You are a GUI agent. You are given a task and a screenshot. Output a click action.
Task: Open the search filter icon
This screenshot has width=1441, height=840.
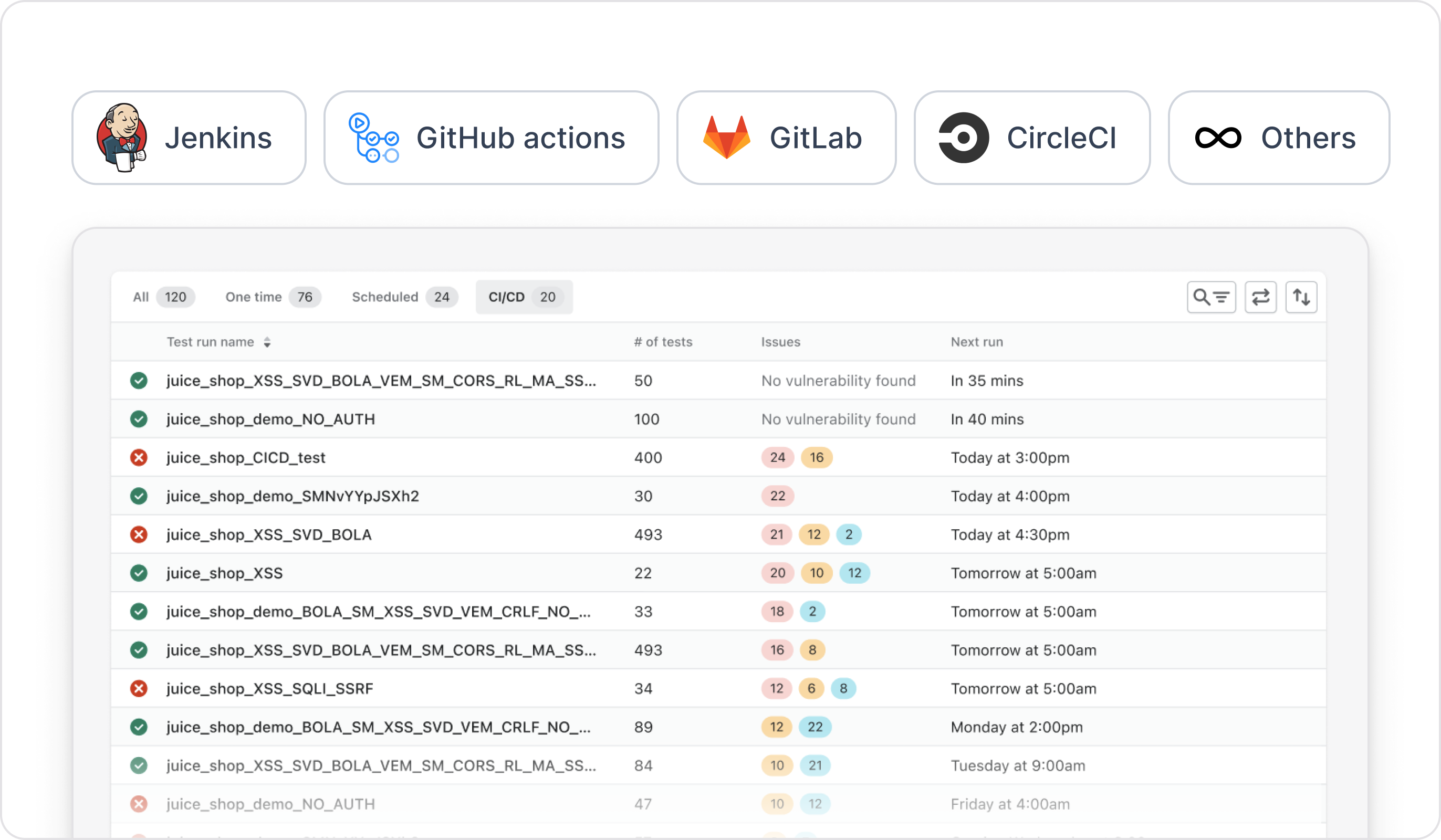point(1212,297)
